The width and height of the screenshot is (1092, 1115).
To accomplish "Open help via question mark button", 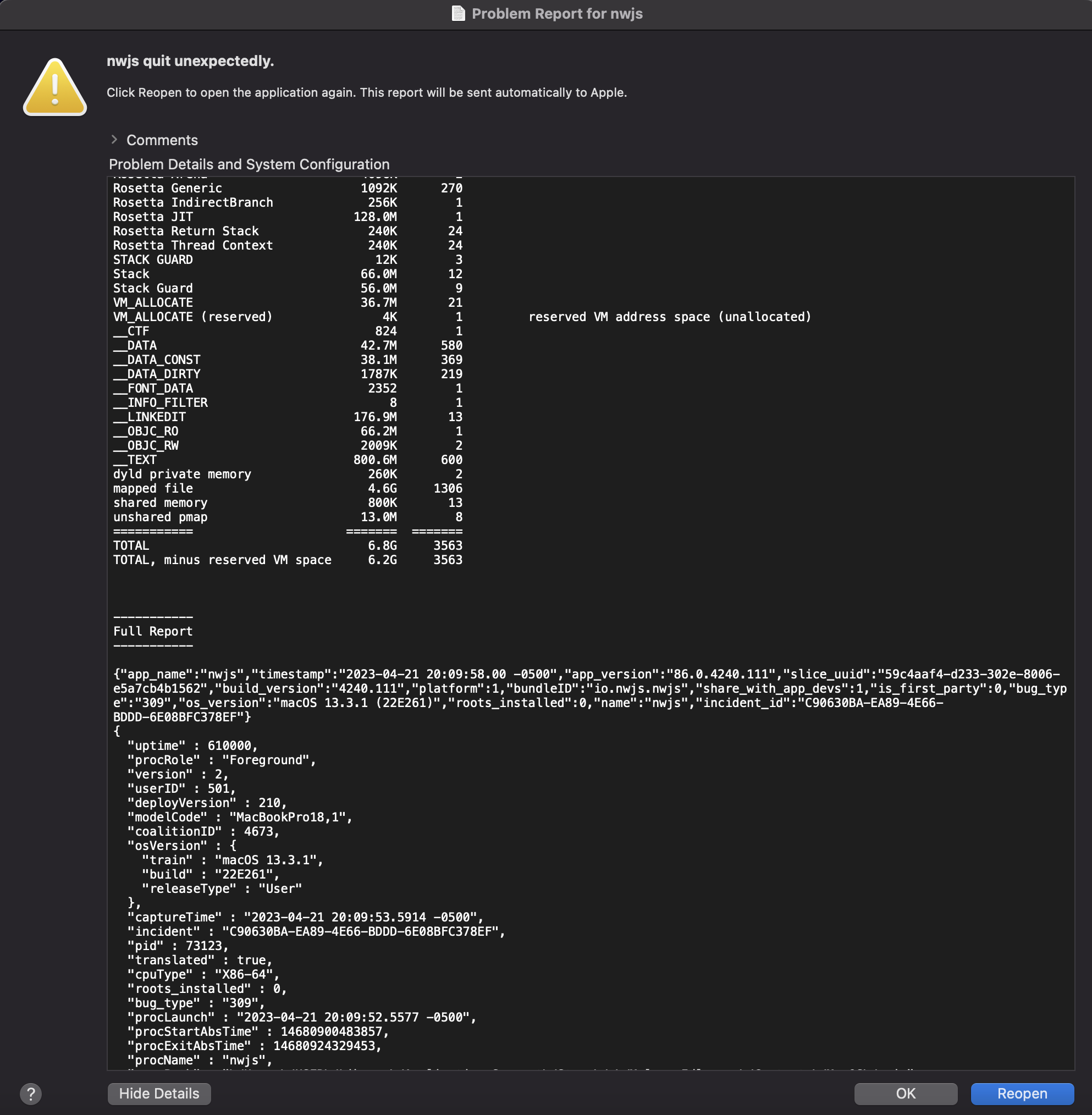I will click(x=31, y=1094).
